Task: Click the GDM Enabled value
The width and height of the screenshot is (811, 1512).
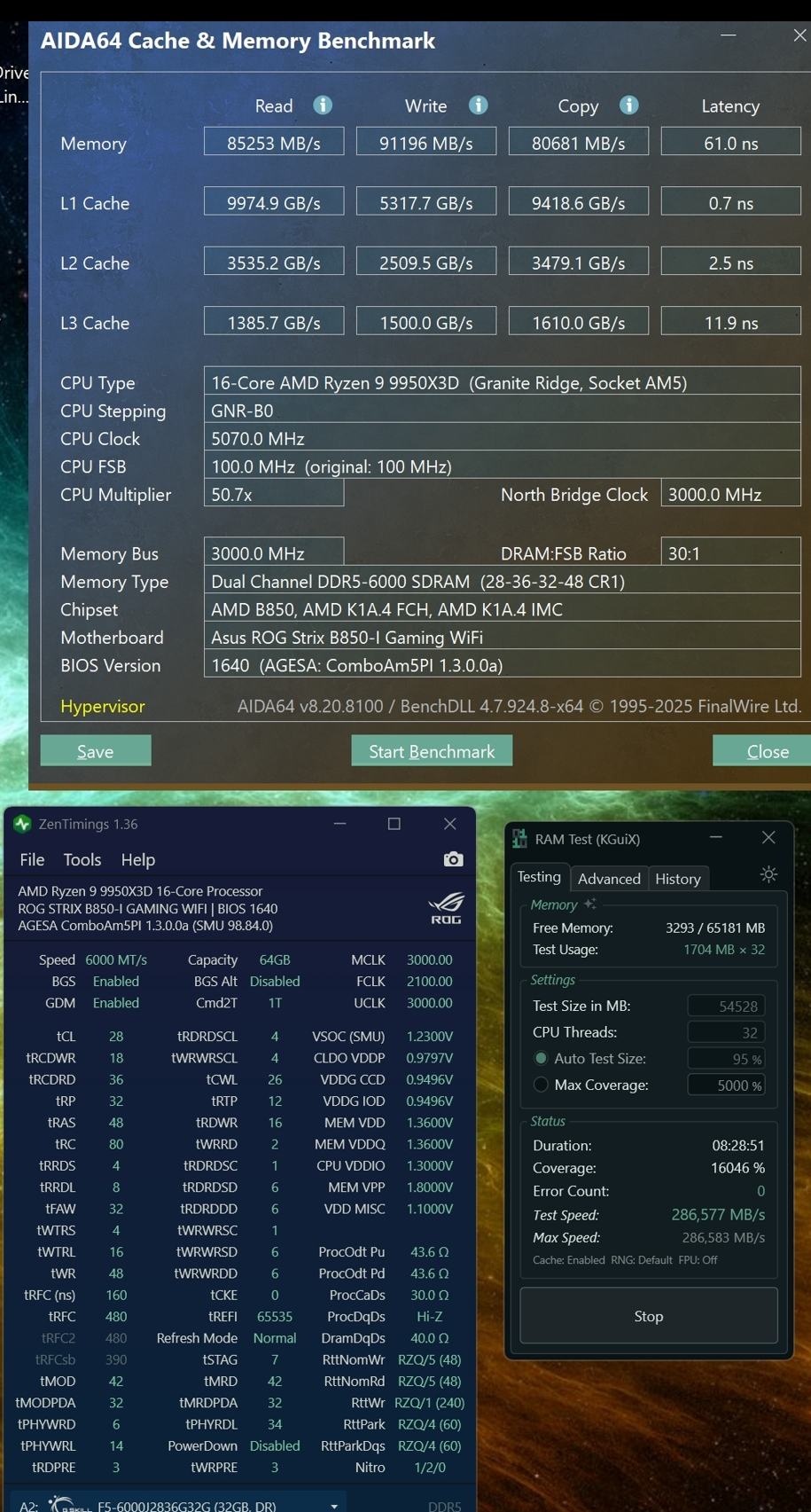Action: pos(116,1002)
